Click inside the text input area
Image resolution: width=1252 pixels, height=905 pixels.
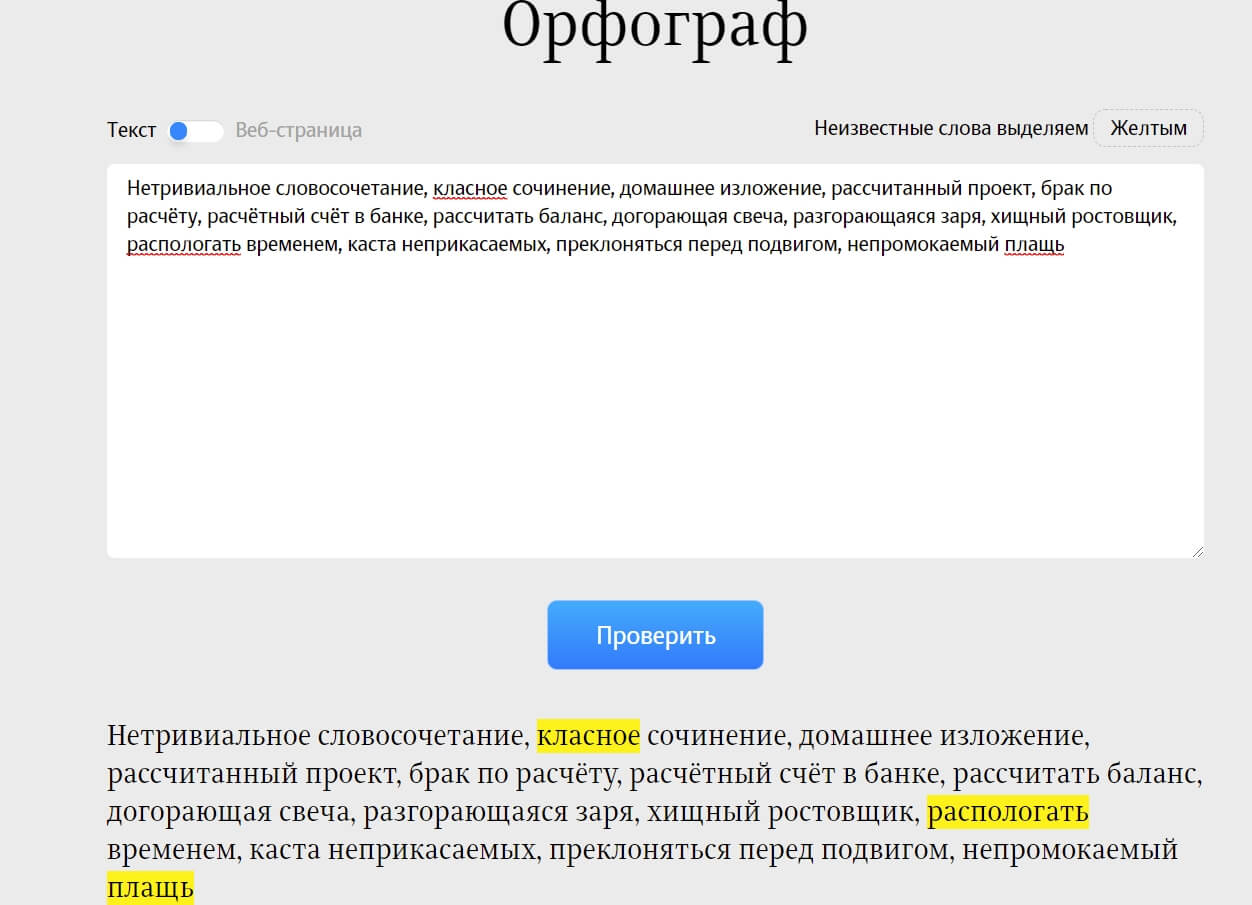click(655, 361)
